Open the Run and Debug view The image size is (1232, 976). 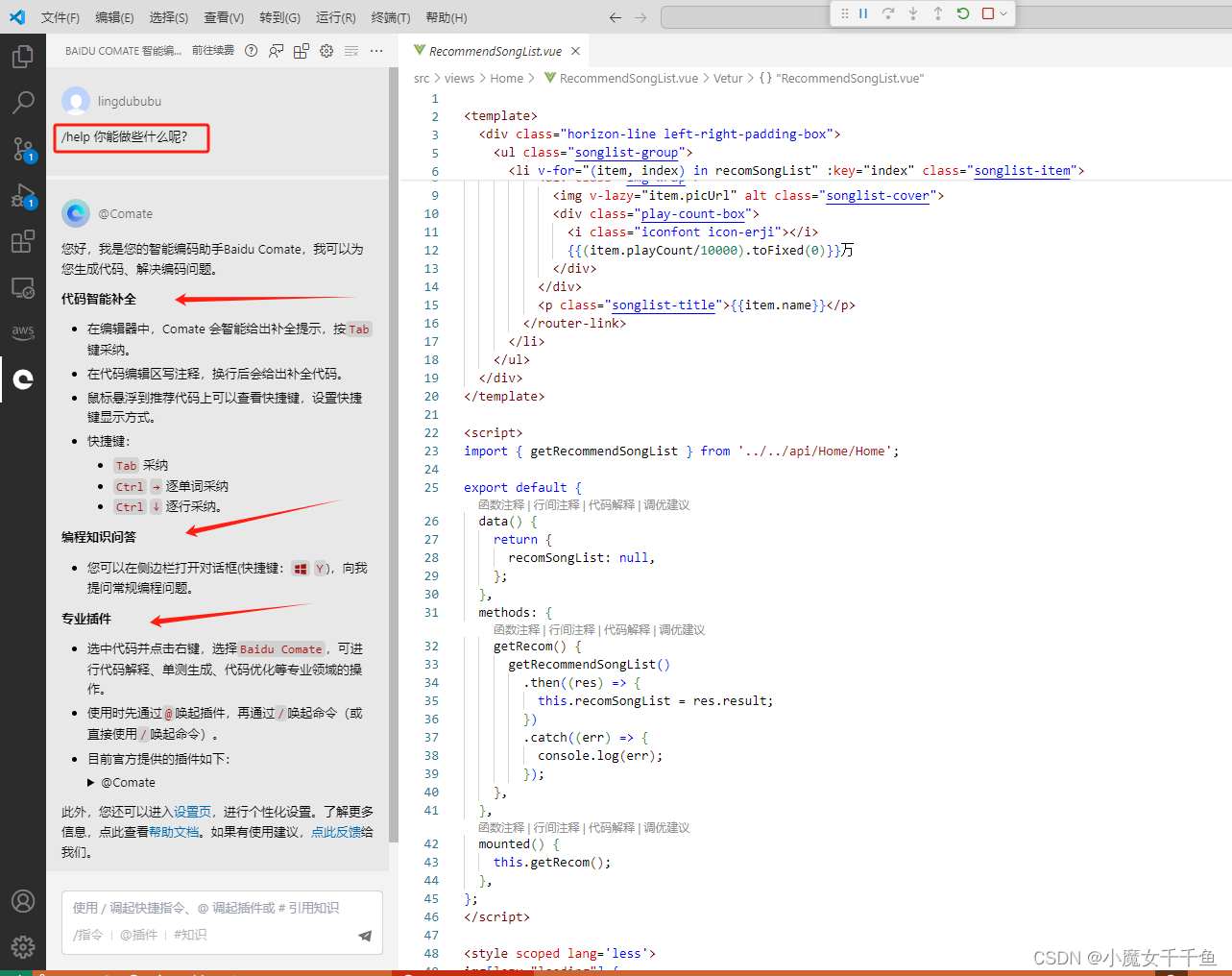click(x=23, y=195)
